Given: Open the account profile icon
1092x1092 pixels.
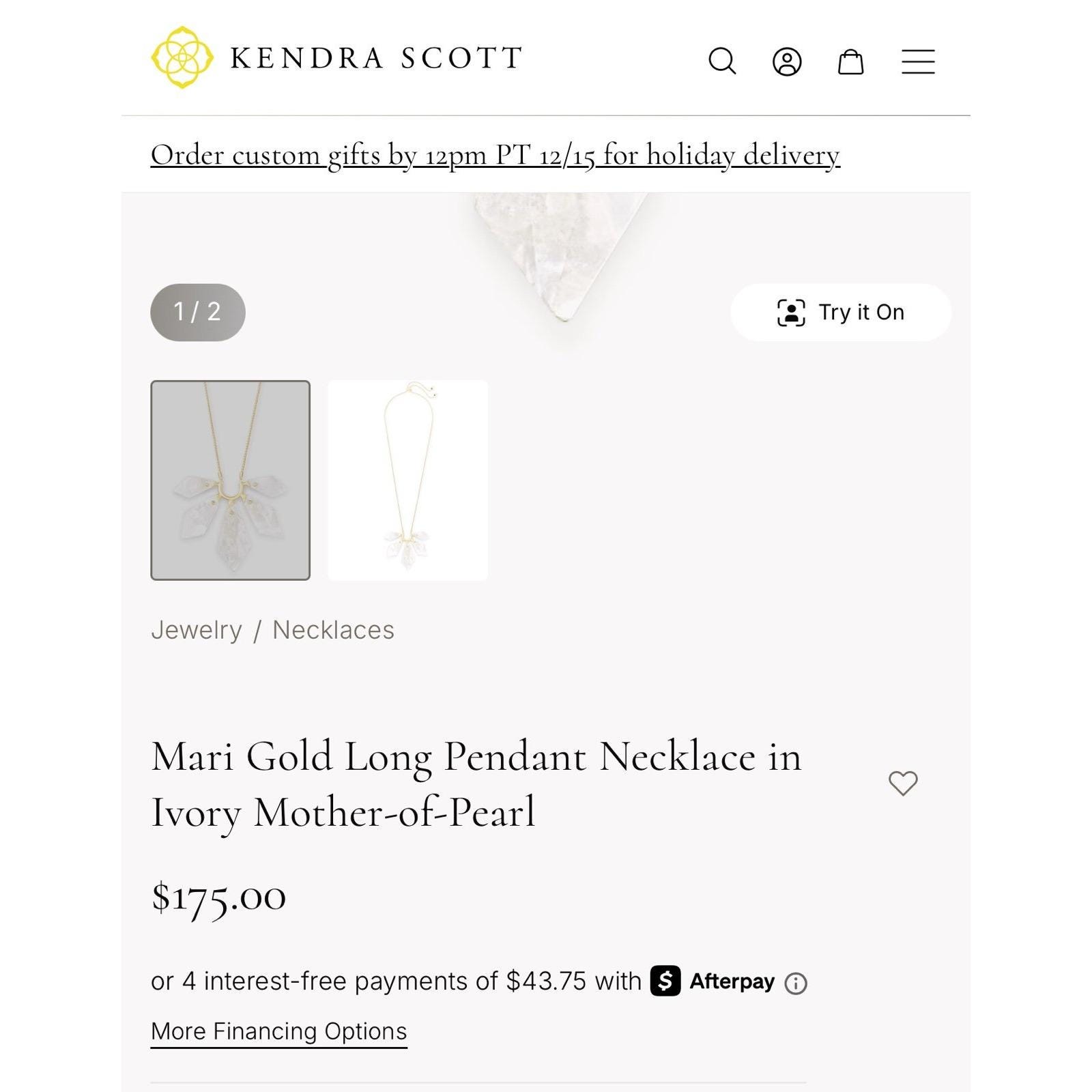Looking at the screenshot, I should (787, 61).
